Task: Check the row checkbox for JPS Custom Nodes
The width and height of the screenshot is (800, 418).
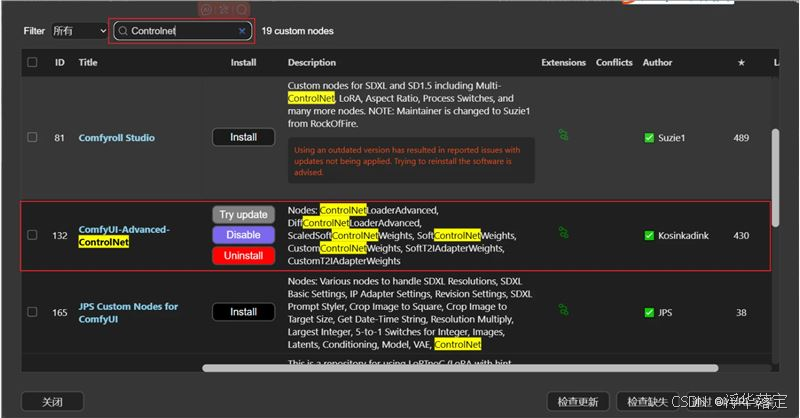Action: (x=32, y=312)
